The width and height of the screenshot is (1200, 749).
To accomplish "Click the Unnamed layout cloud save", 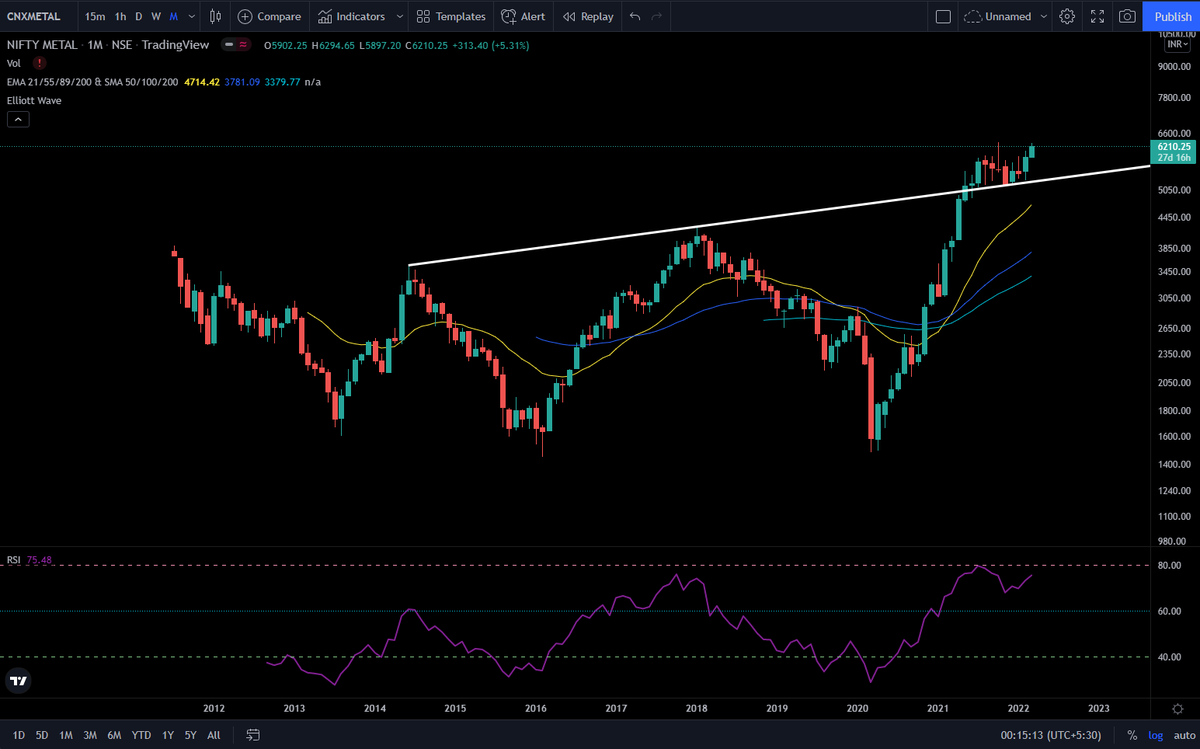I will click(998, 16).
